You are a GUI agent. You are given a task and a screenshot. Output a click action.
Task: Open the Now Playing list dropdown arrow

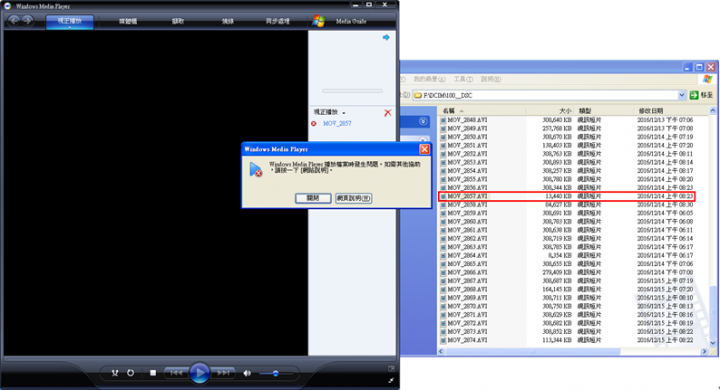[344, 113]
